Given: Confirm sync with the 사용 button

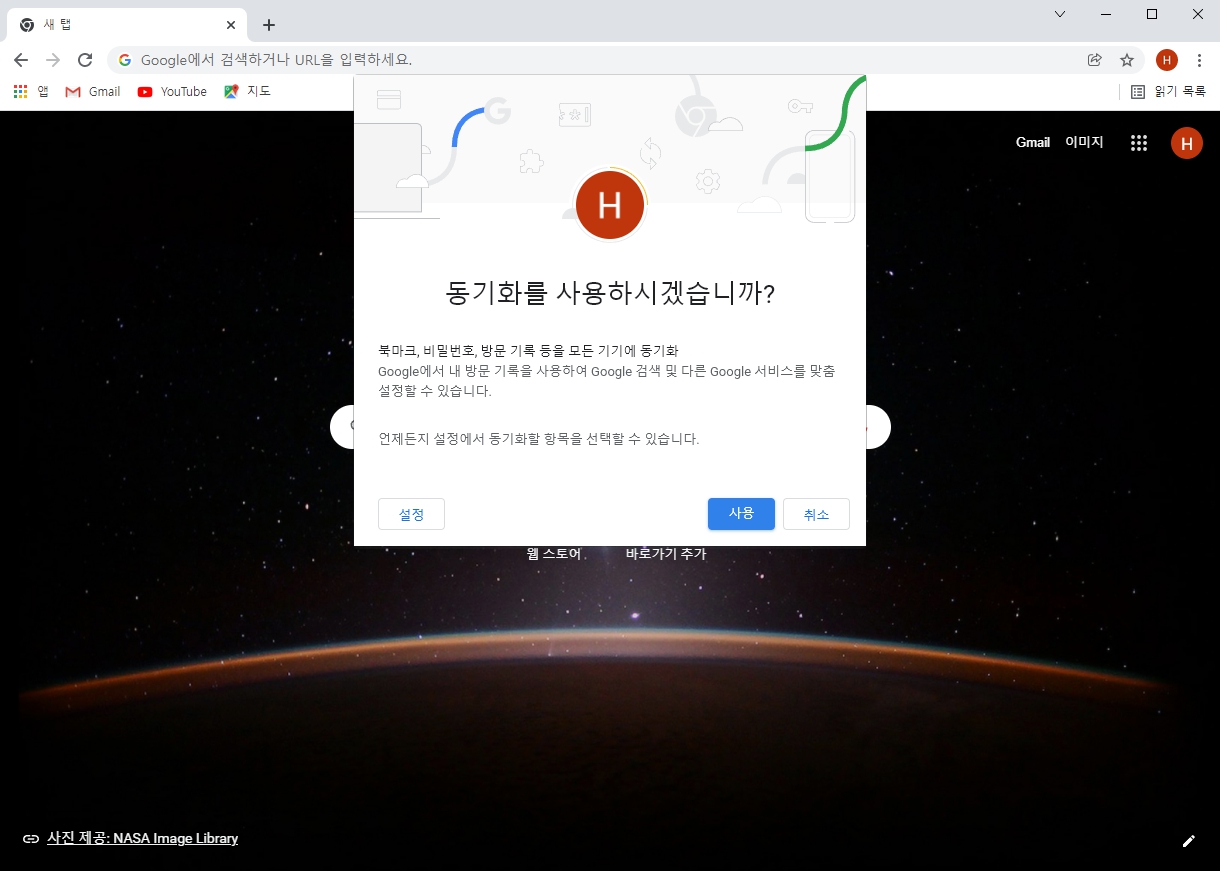Looking at the screenshot, I should (741, 514).
